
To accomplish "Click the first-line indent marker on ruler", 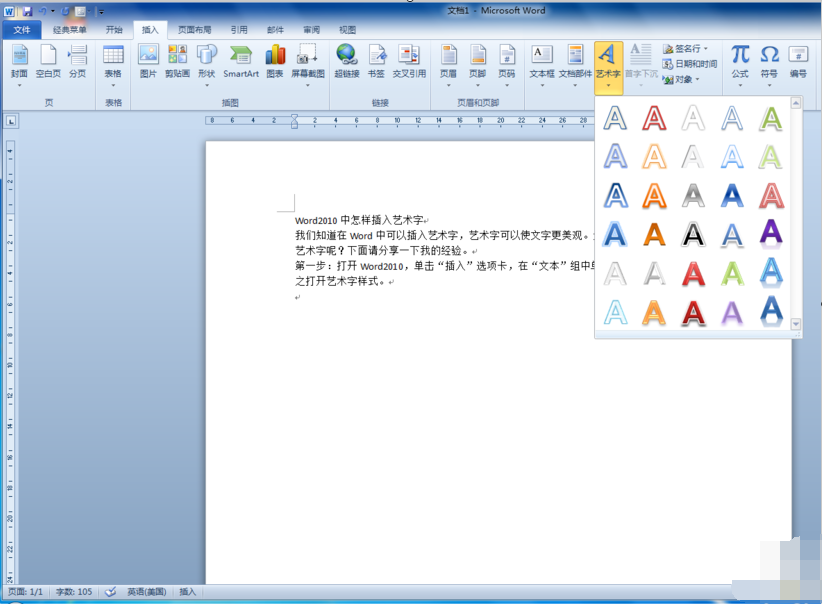I will pyautogui.click(x=294, y=117).
